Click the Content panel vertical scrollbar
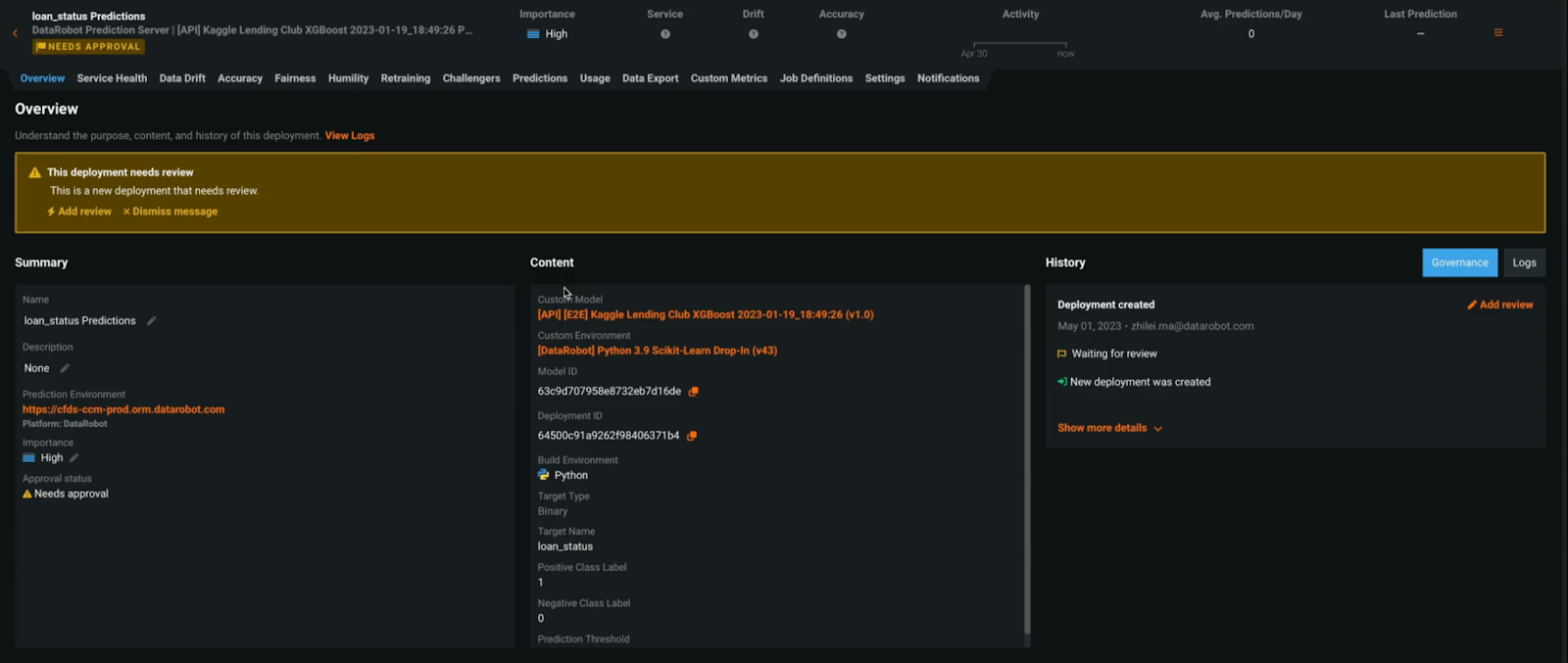Screen dimensions: 1568x663 click(x=1027, y=460)
